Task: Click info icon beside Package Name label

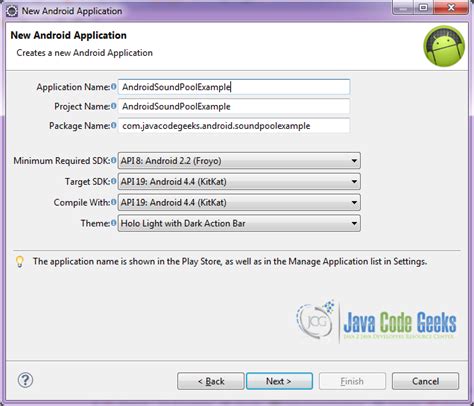Action: (114, 125)
